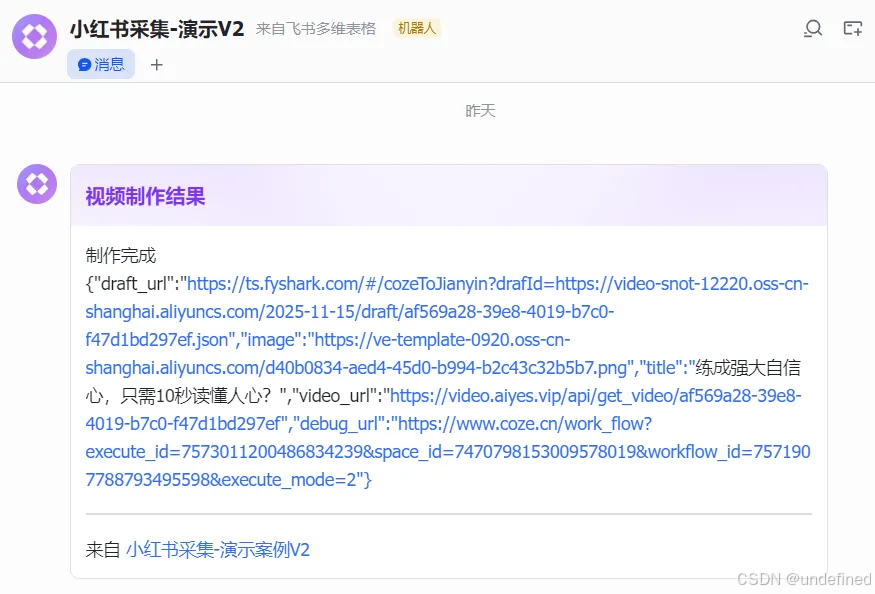Click the 昨天 date separator

click(480, 111)
